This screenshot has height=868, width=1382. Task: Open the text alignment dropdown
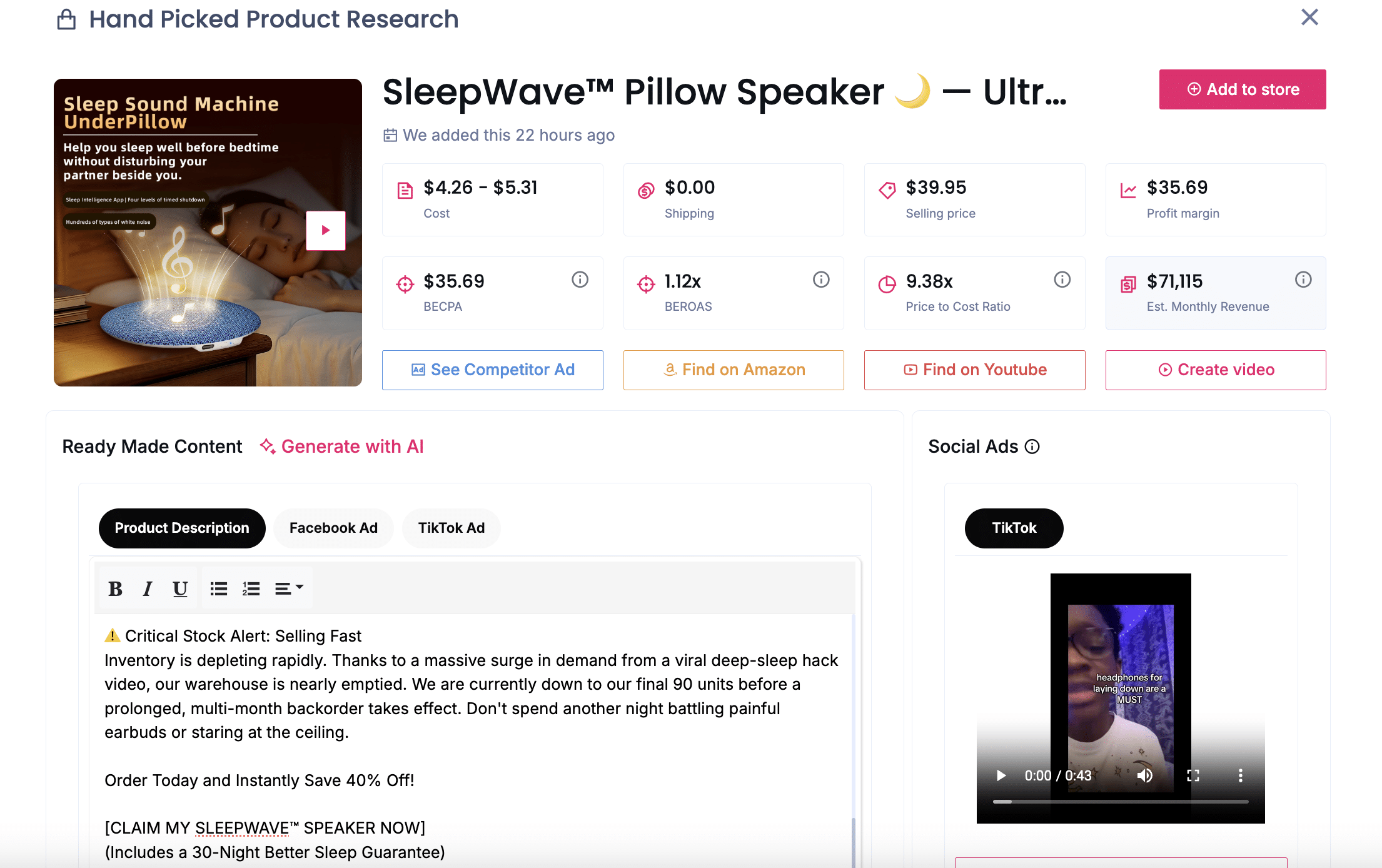coord(288,587)
